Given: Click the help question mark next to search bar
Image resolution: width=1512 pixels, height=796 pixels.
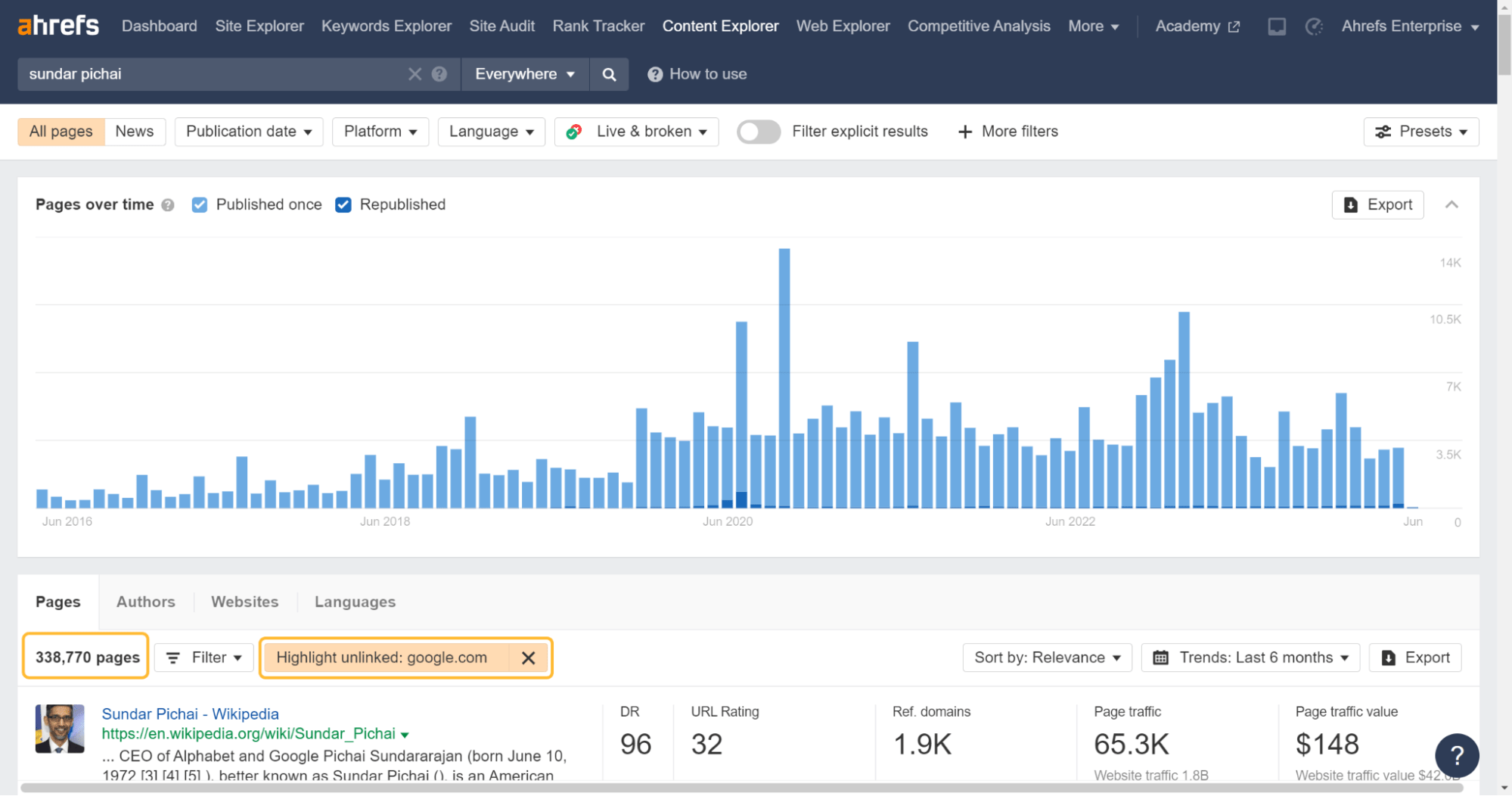Looking at the screenshot, I should point(439,73).
